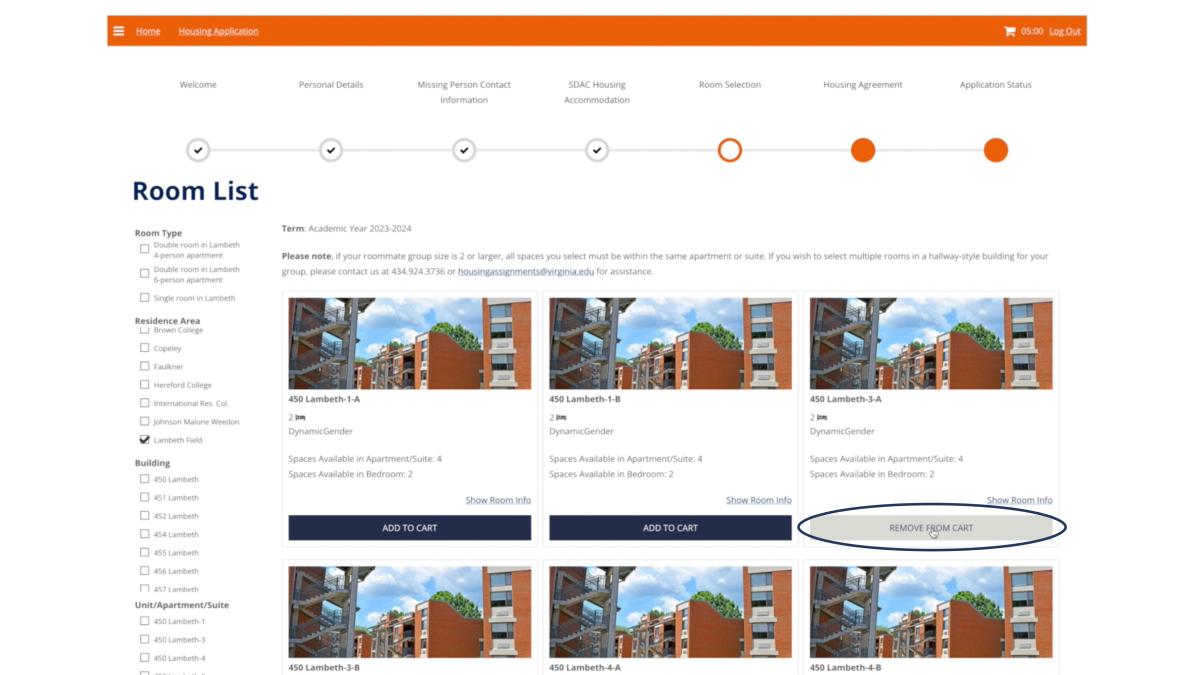Open the SDAC Housing Accommodation step label
The height and width of the screenshot is (675, 1200).
(597, 92)
